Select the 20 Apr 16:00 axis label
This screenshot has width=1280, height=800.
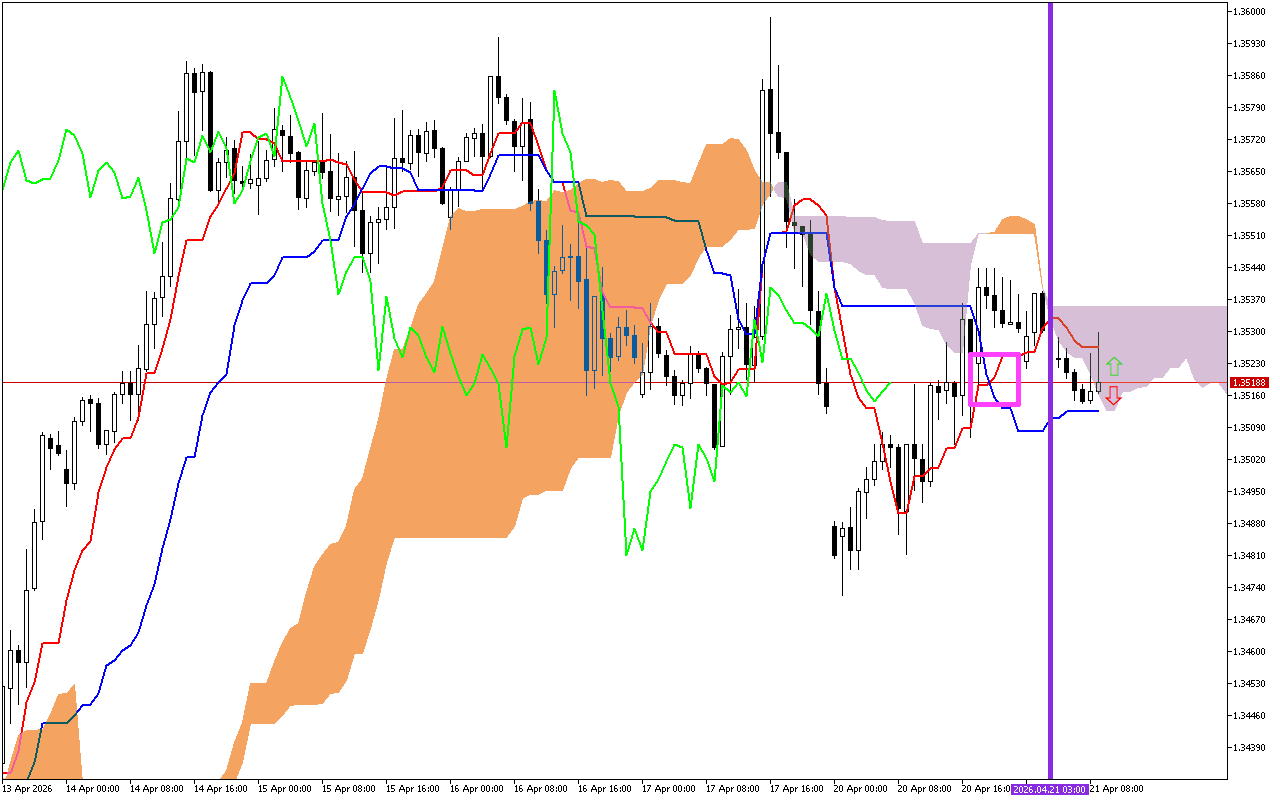[986, 788]
